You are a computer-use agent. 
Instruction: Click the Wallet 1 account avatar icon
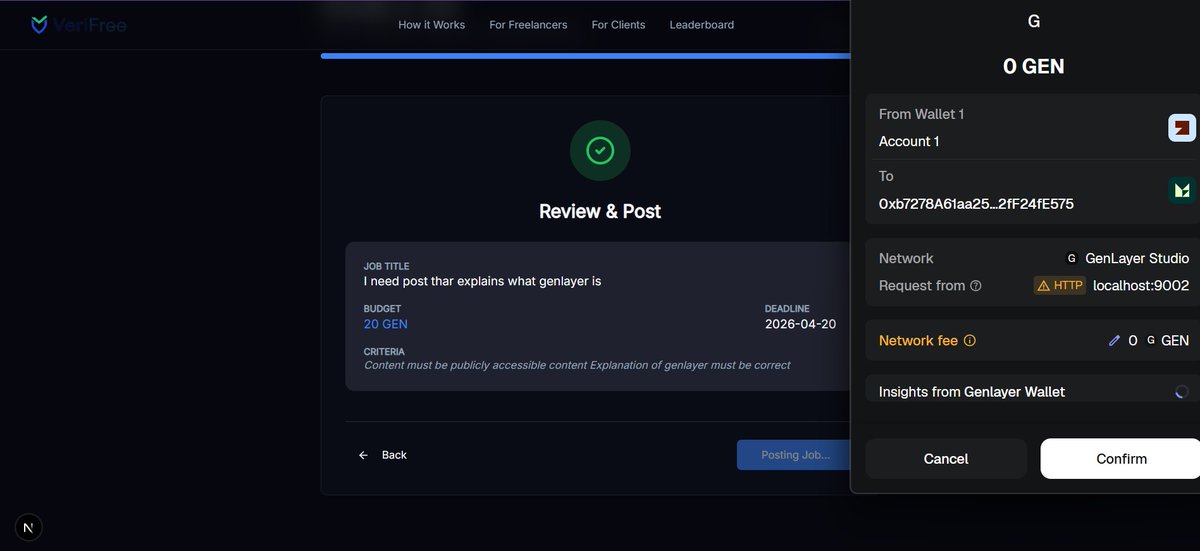pyautogui.click(x=1182, y=128)
